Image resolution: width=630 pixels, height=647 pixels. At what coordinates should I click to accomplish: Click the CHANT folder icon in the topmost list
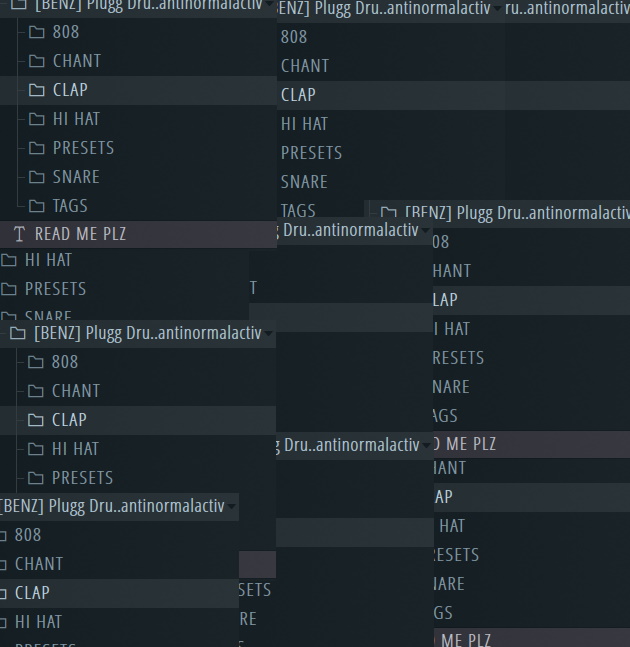pos(37,61)
